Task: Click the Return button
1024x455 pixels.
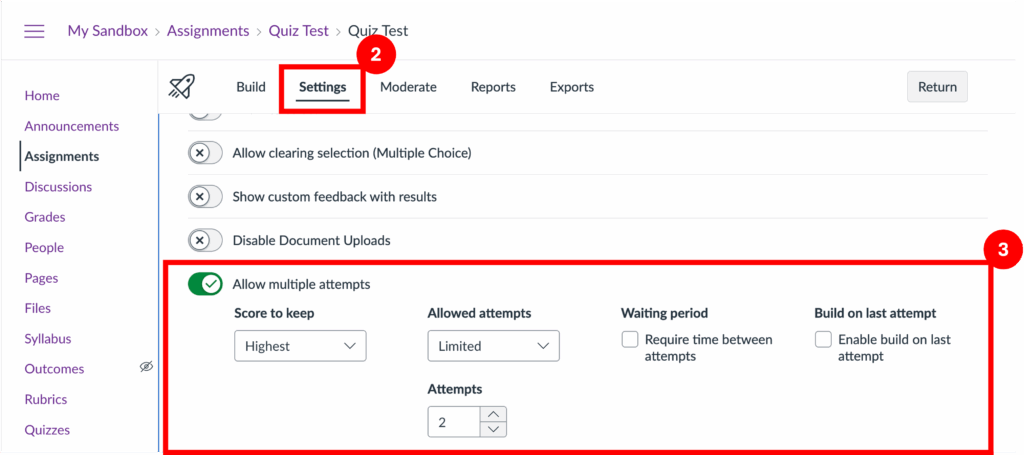Action: point(937,87)
